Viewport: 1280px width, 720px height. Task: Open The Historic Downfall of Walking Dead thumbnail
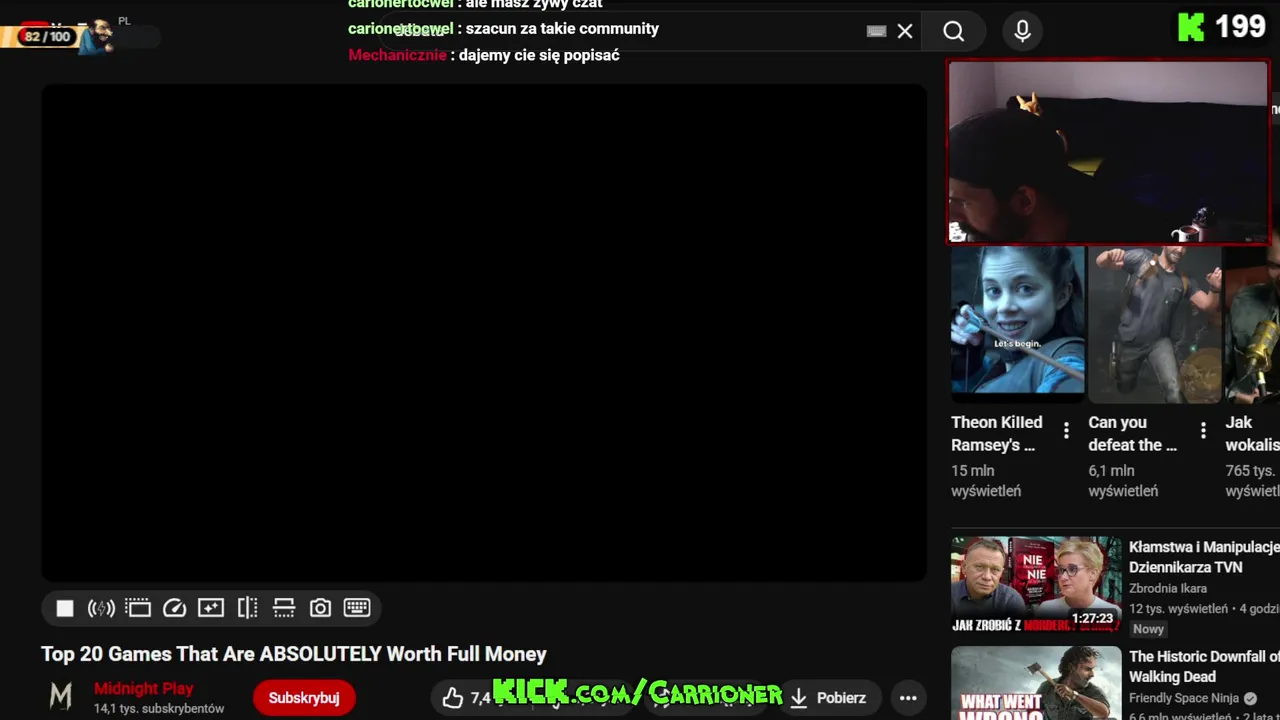[1036, 683]
